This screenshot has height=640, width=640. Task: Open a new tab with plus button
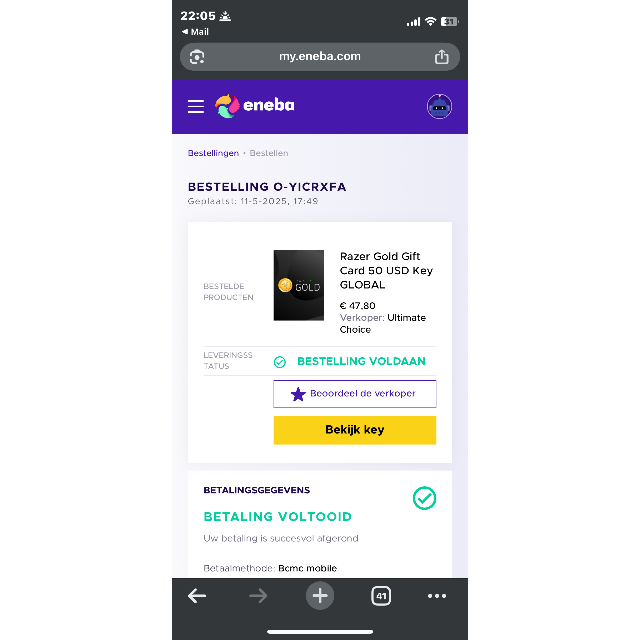click(320, 596)
